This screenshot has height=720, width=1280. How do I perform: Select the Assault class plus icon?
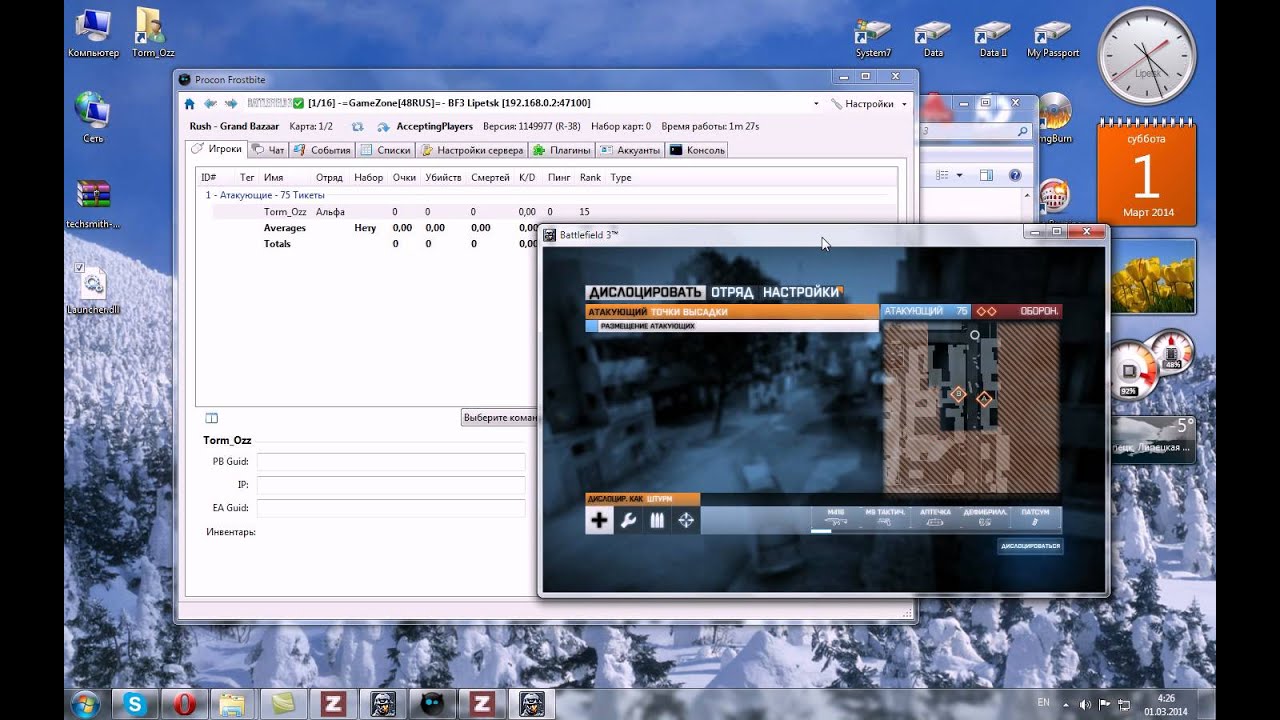pos(599,520)
